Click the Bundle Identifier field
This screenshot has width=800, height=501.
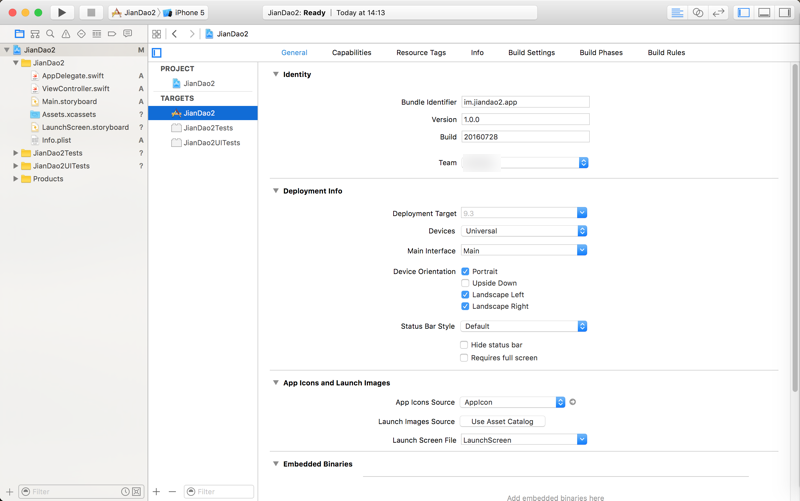click(526, 102)
